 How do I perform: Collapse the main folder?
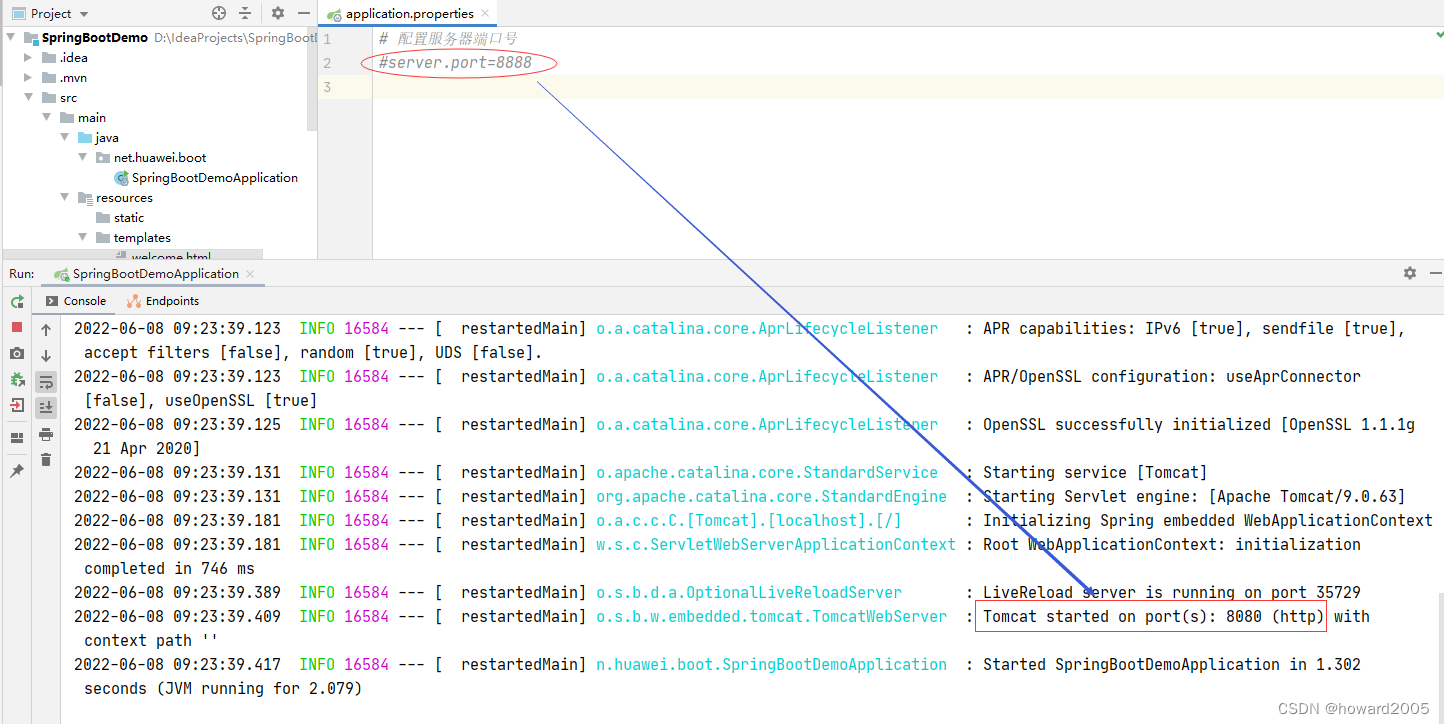(x=47, y=118)
